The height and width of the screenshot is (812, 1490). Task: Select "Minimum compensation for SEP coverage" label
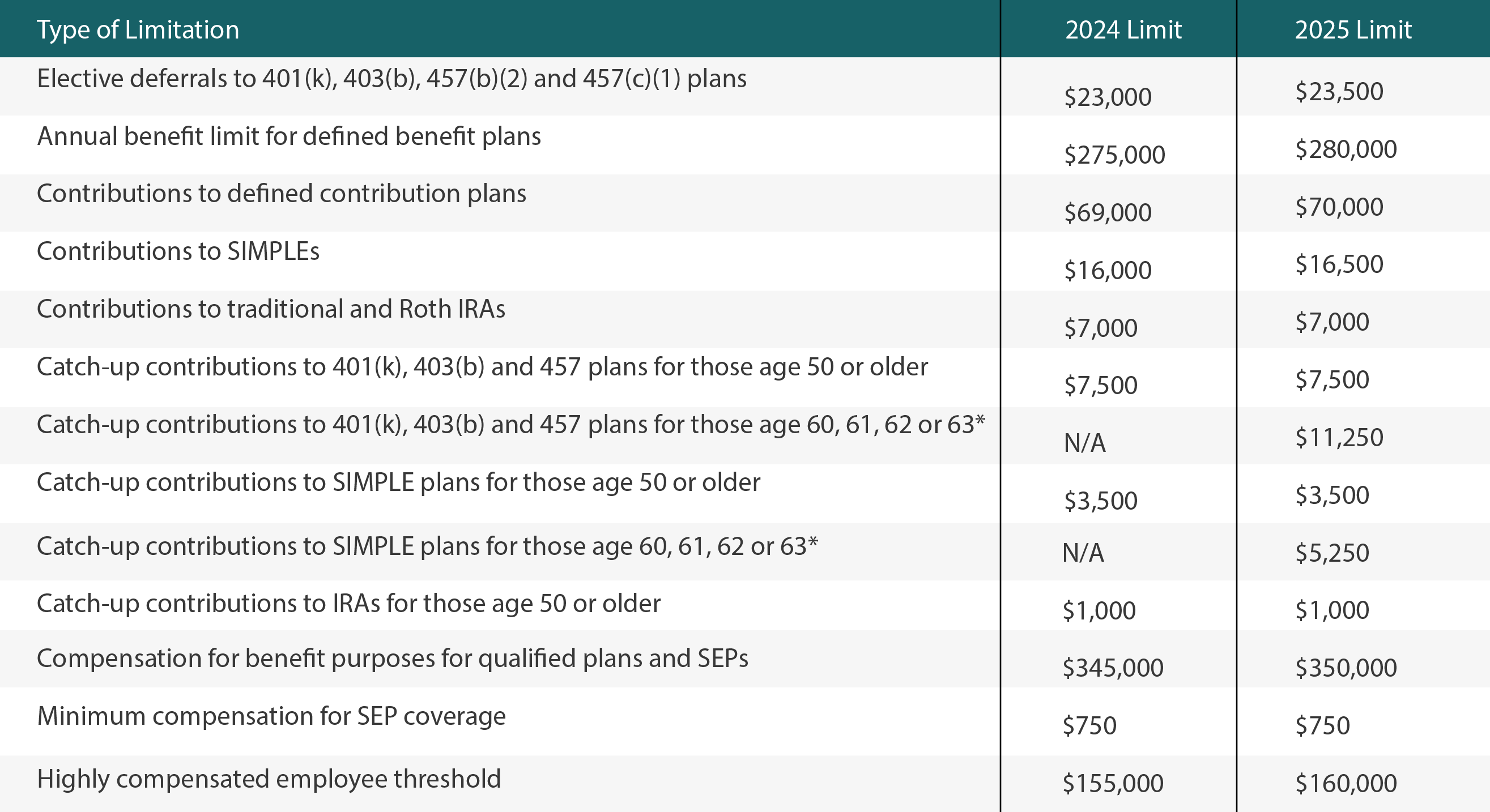pyautogui.click(x=271, y=717)
